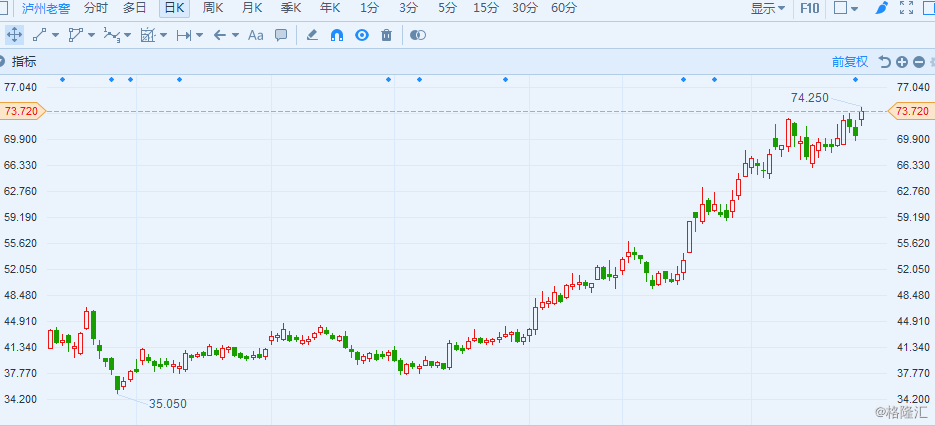Viewport: 935px width, 426px height.
Task: Click the 77.040 label on right axis
Action: coord(913,87)
